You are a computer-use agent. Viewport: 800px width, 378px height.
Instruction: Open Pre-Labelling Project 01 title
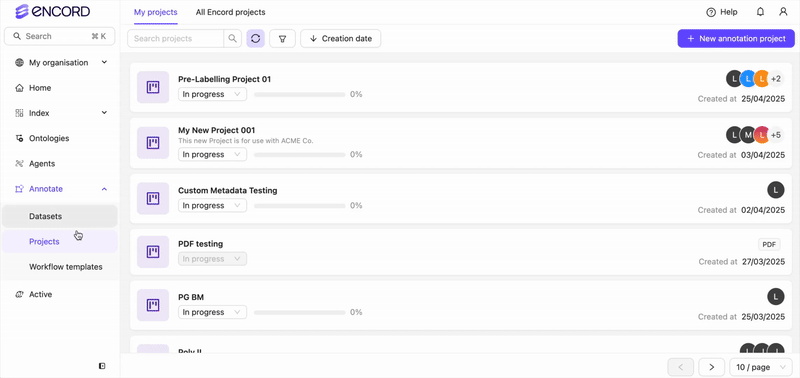(x=224, y=79)
